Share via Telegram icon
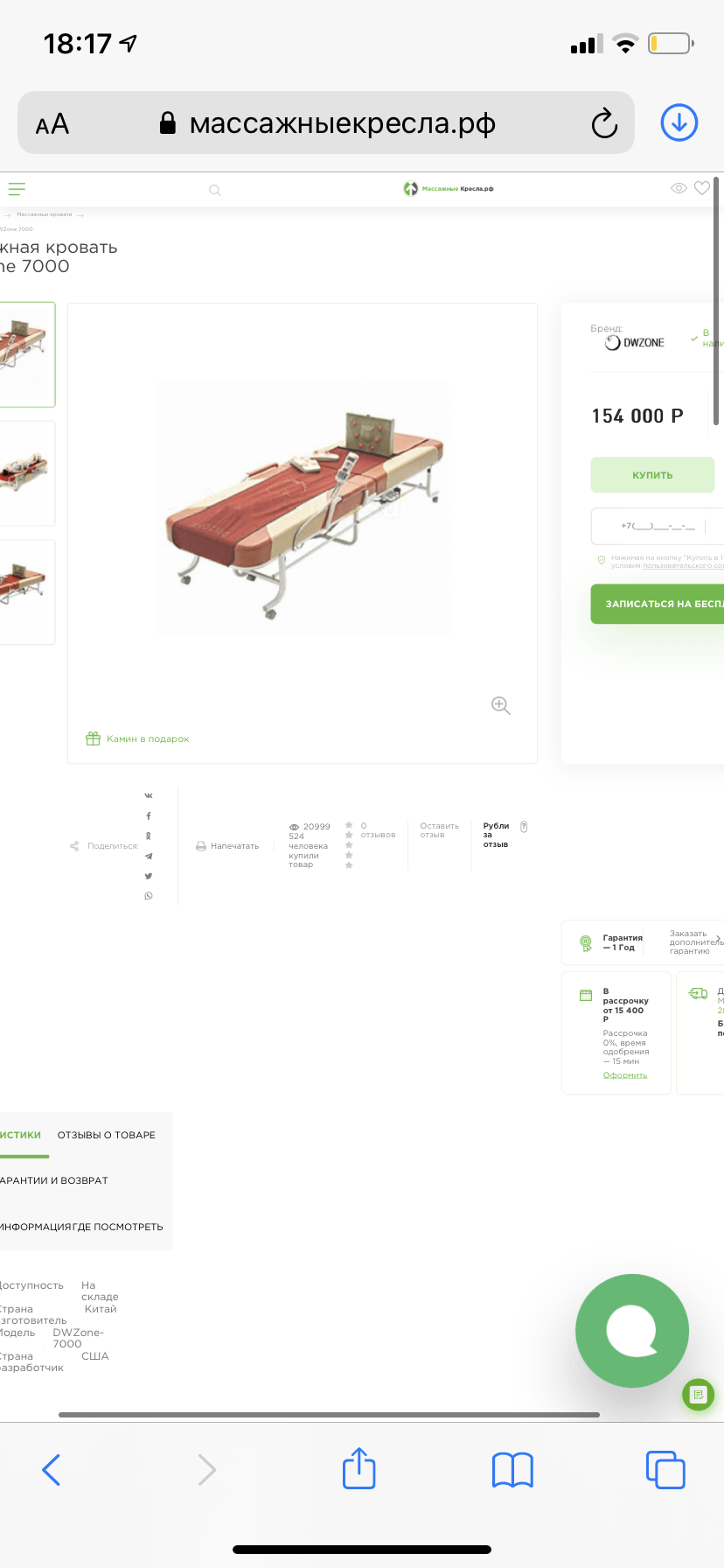This screenshot has height=1568, width=724. pyautogui.click(x=149, y=856)
